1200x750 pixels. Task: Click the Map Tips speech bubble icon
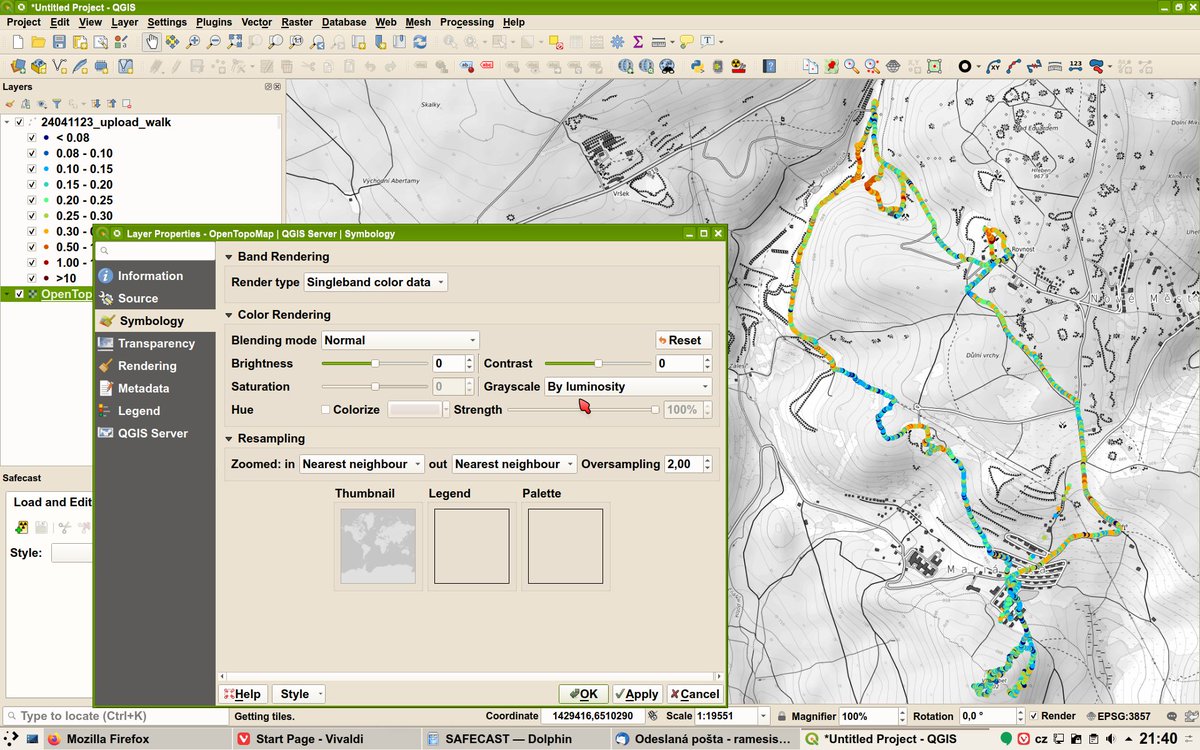(686, 42)
